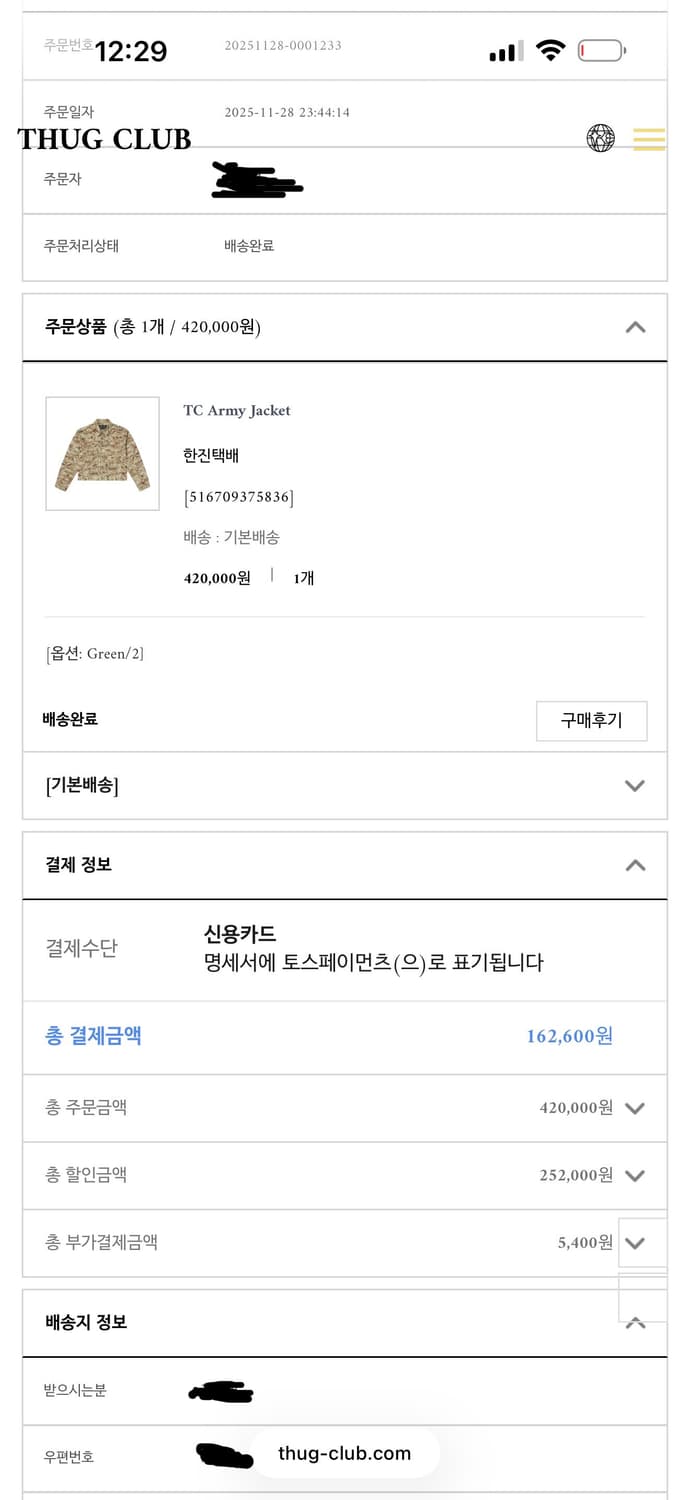Image resolution: width=690 pixels, height=1500 pixels.
Task: Tap the TC Army Jacket product thumbnail
Action: point(102,454)
